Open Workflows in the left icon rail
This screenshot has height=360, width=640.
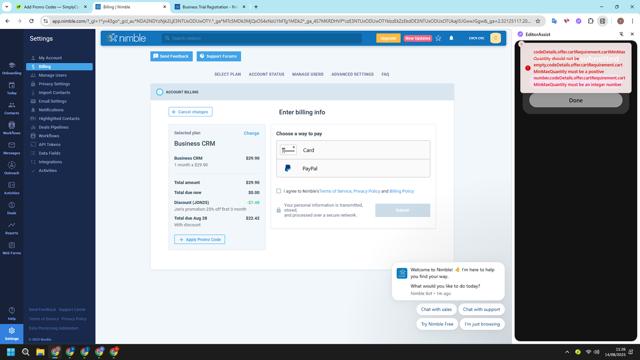pyautogui.click(x=11, y=128)
